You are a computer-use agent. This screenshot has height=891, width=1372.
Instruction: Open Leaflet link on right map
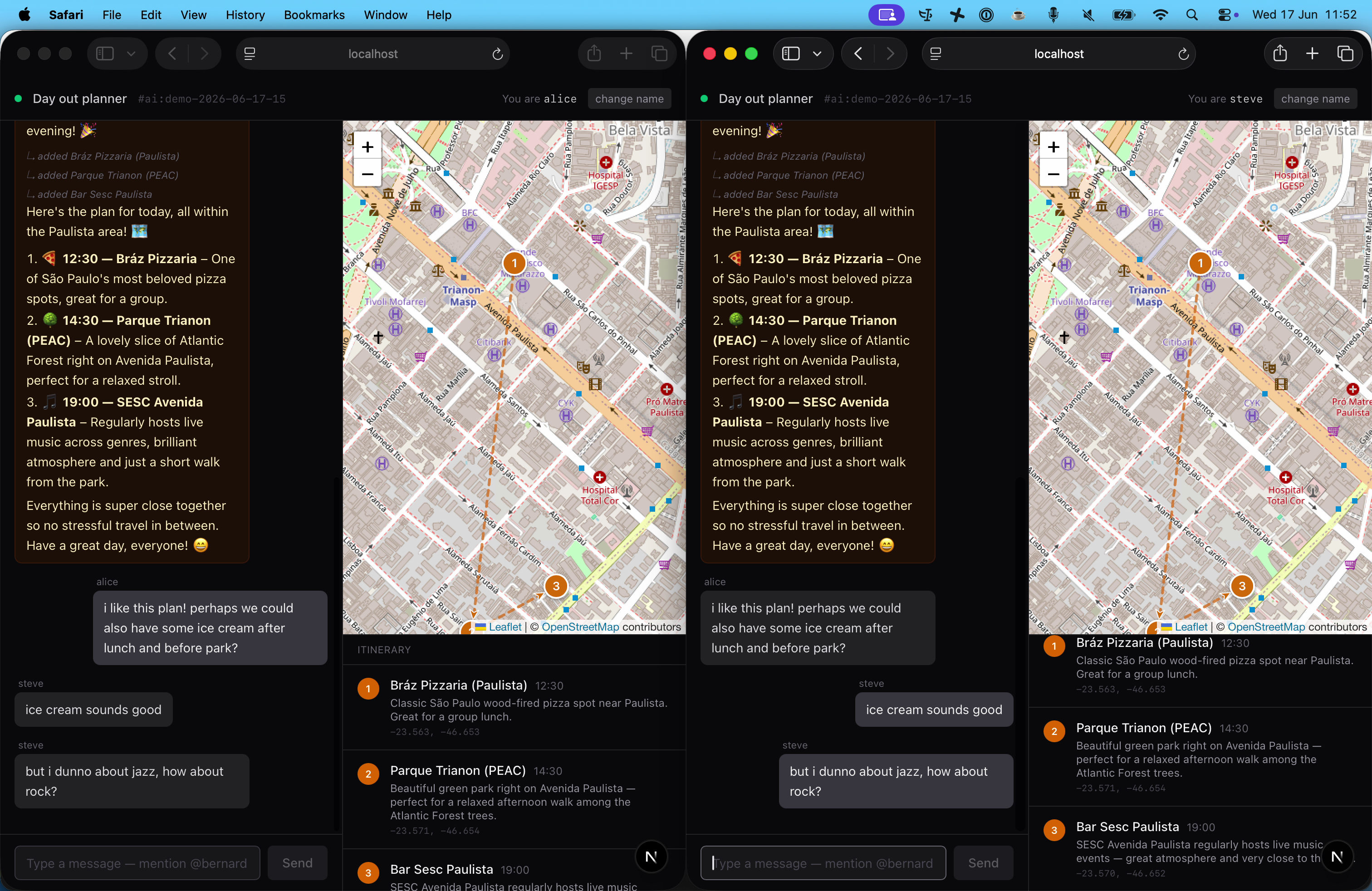1191,627
